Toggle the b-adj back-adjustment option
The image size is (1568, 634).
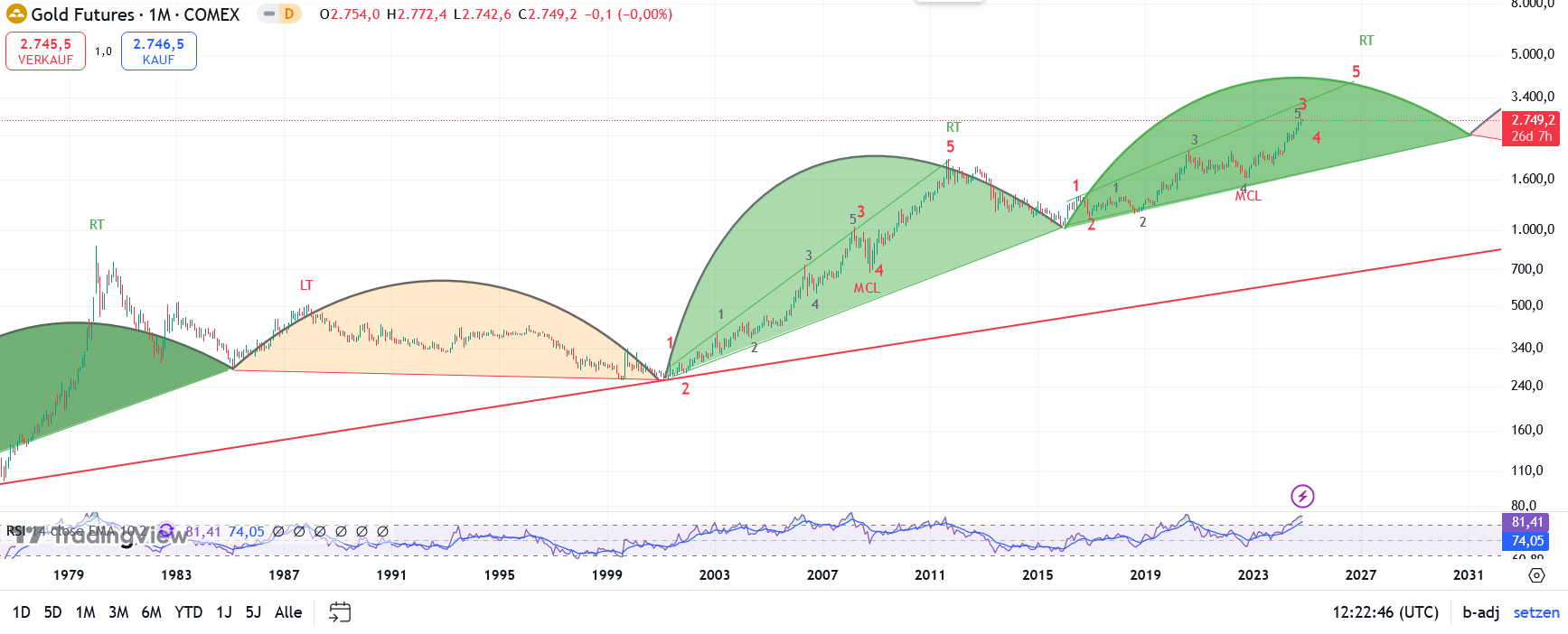1481,612
